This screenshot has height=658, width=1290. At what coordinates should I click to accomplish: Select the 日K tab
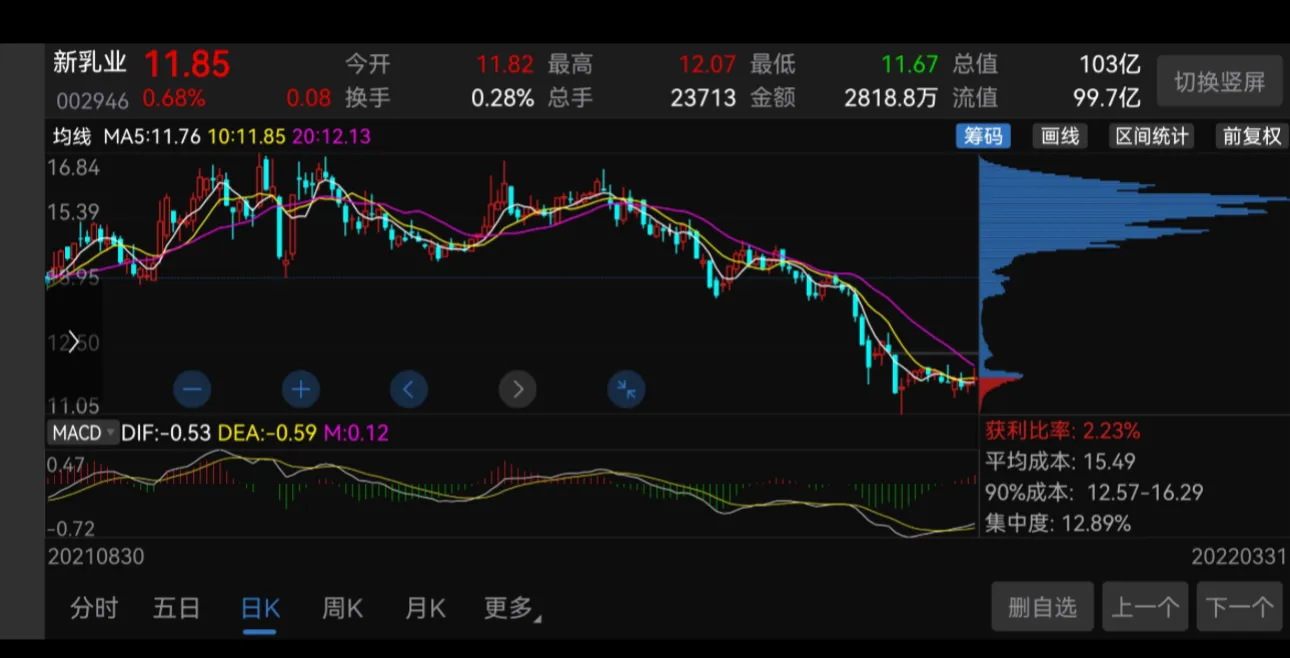pyautogui.click(x=260, y=608)
